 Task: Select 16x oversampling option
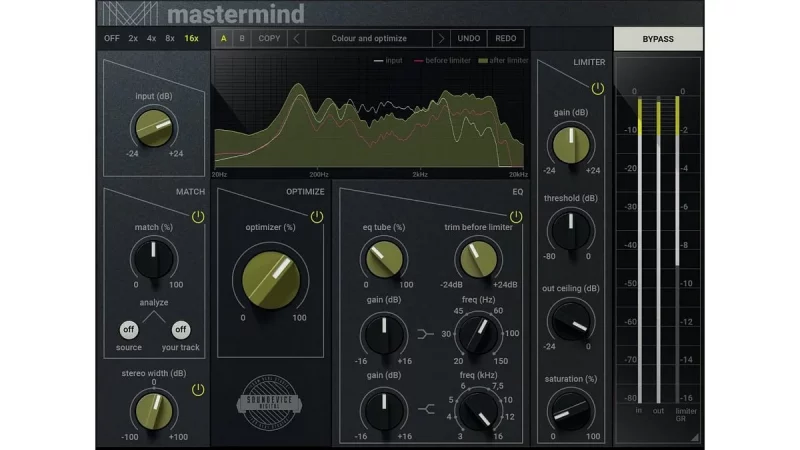(x=191, y=39)
